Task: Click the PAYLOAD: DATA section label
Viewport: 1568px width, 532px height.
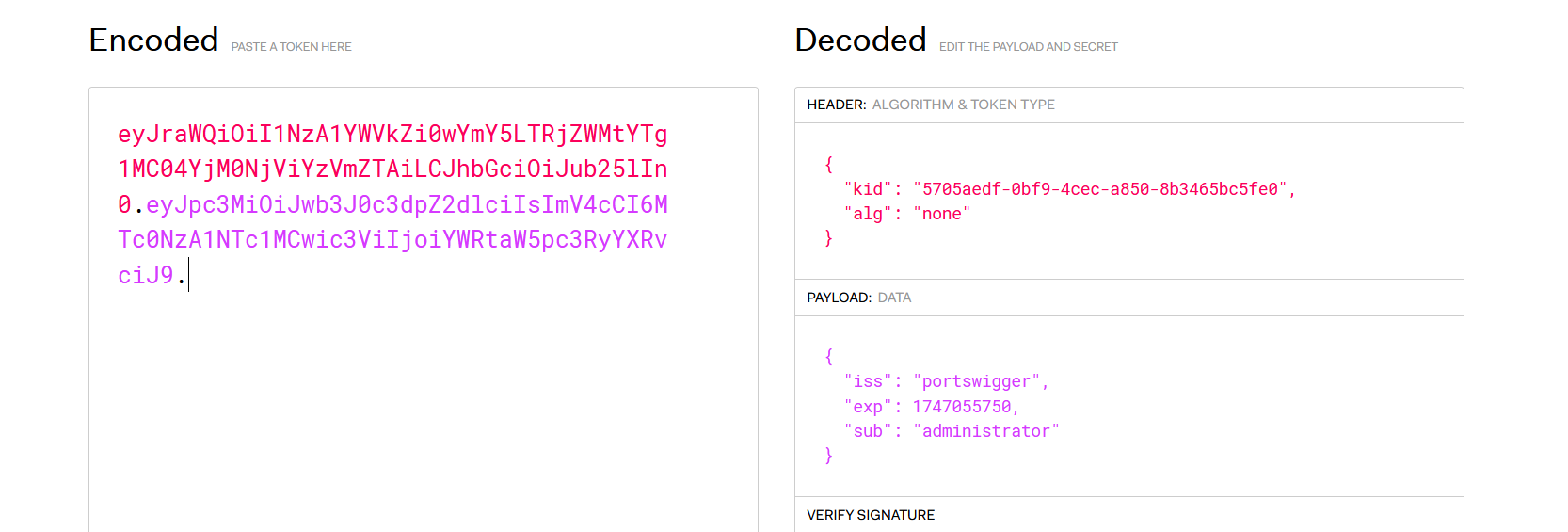Action: point(858,298)
